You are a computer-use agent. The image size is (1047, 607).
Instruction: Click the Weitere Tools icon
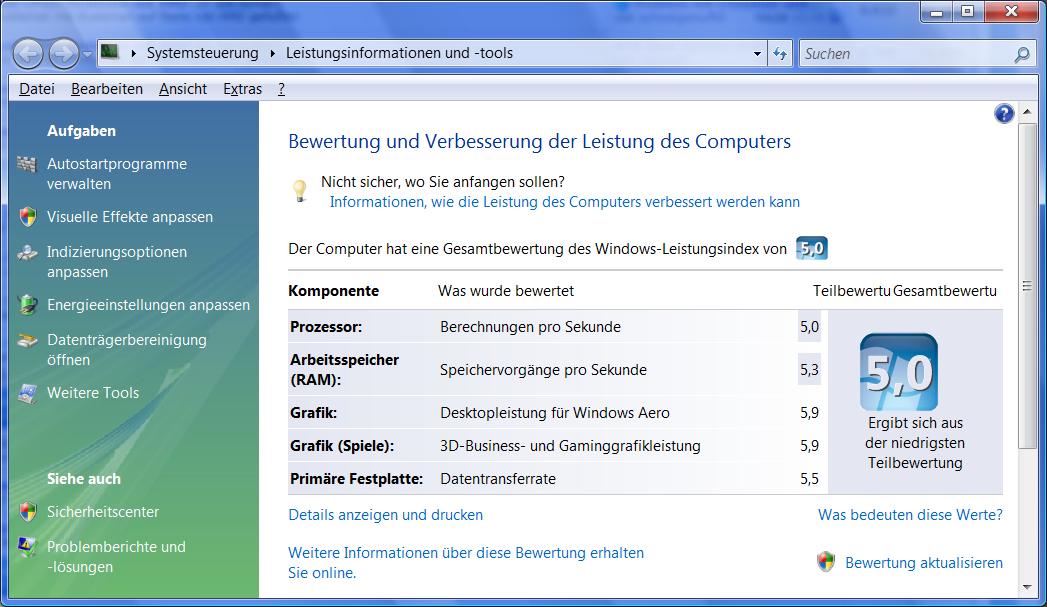click(27, 393)
